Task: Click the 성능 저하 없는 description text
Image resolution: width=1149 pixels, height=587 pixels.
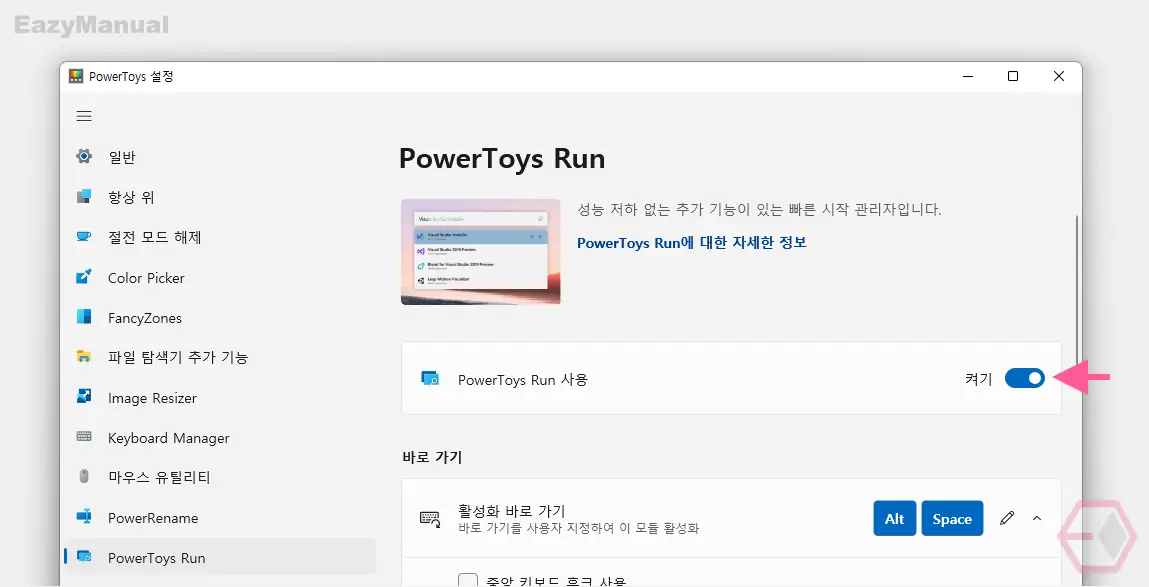Action: [759, 210]
